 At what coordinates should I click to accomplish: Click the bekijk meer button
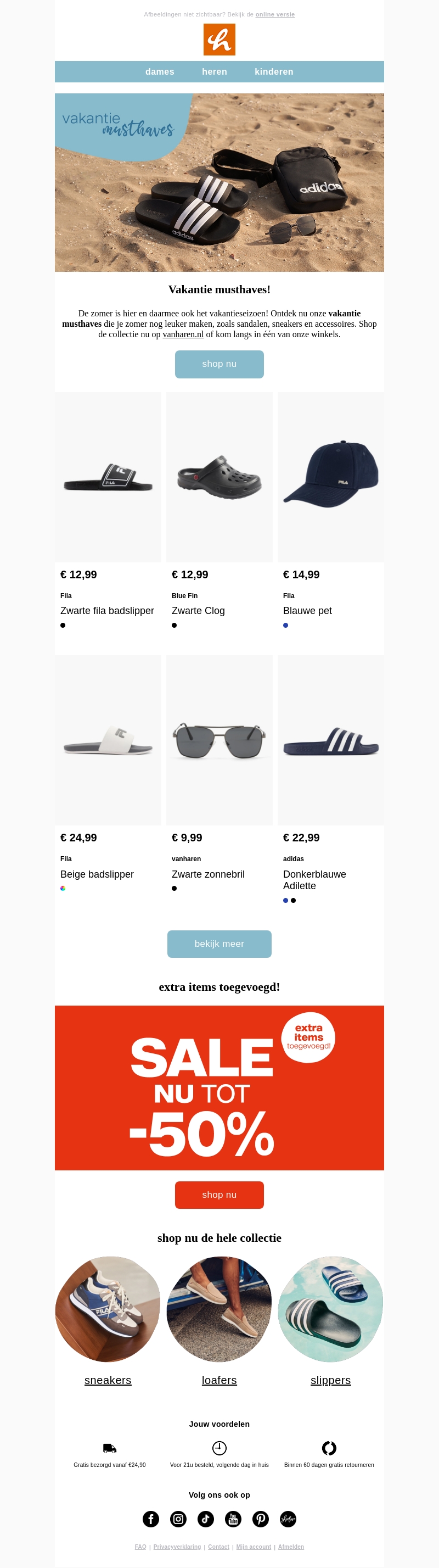[x=219, y=944]
